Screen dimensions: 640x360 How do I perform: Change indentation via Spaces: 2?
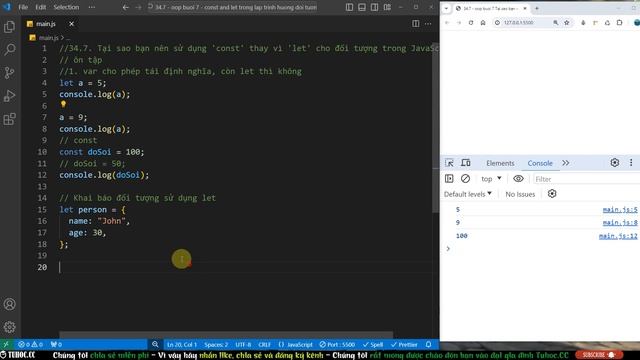(x=216, y=344)
